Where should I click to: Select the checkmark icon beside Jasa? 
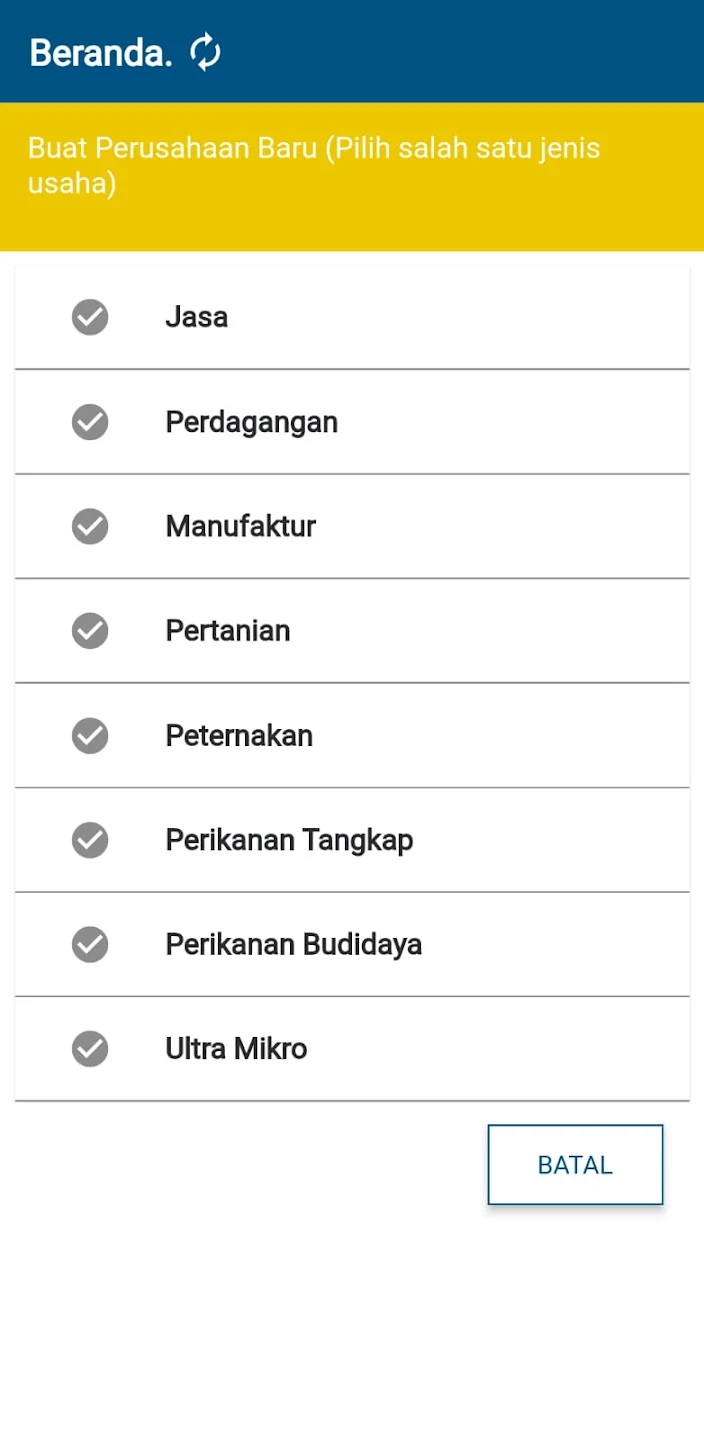pyautogui.click(x=90, y=317)
